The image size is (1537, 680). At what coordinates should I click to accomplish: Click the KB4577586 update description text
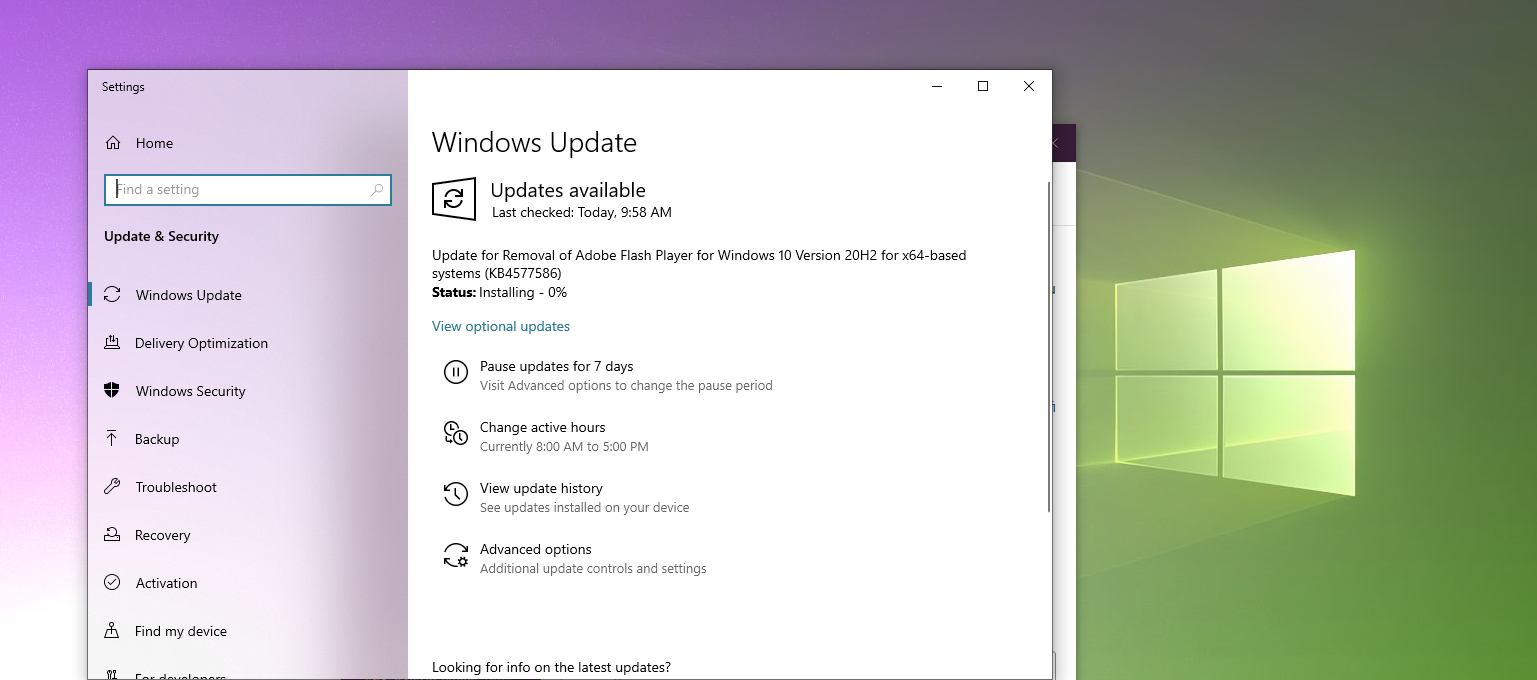[x=699, y=264]
